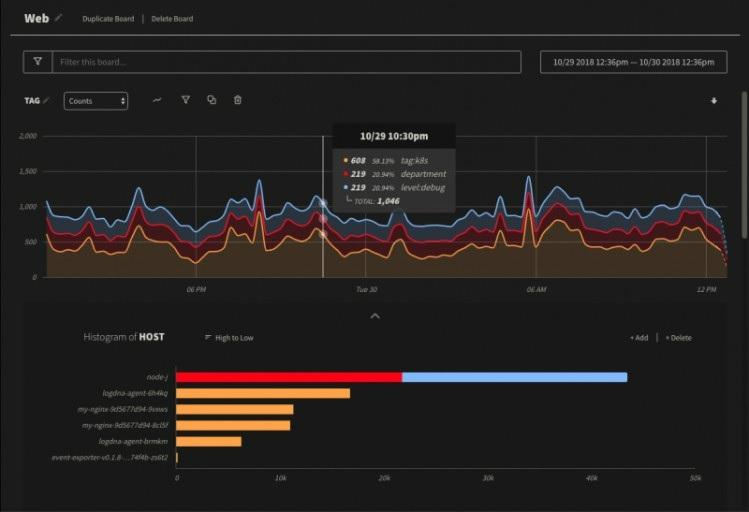The height and width of the screenshot is (512, 749).
Task: Click the line chart style icon
Action: pyautogui.click(x=157, y=100)
